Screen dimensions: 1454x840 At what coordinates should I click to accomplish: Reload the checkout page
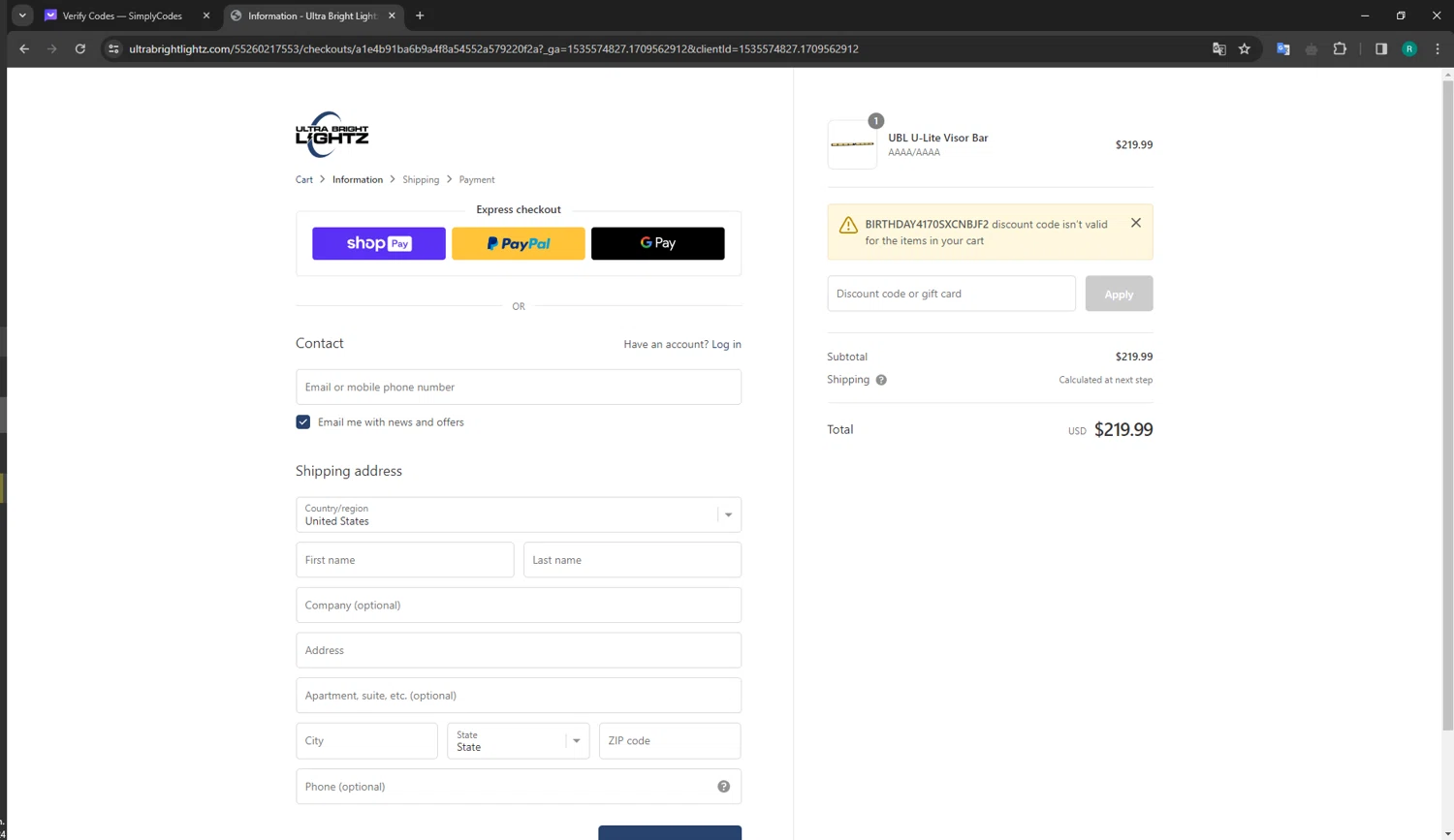point(80,48)
